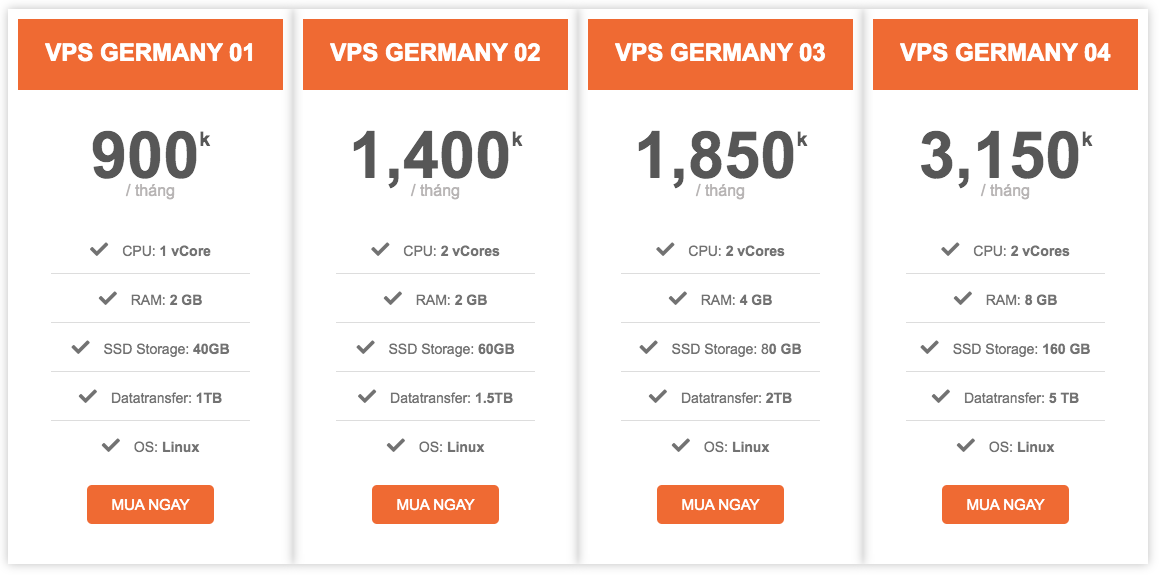
Task: Select the SSD Storage: 60GB feature row
Action: (435, 348)
